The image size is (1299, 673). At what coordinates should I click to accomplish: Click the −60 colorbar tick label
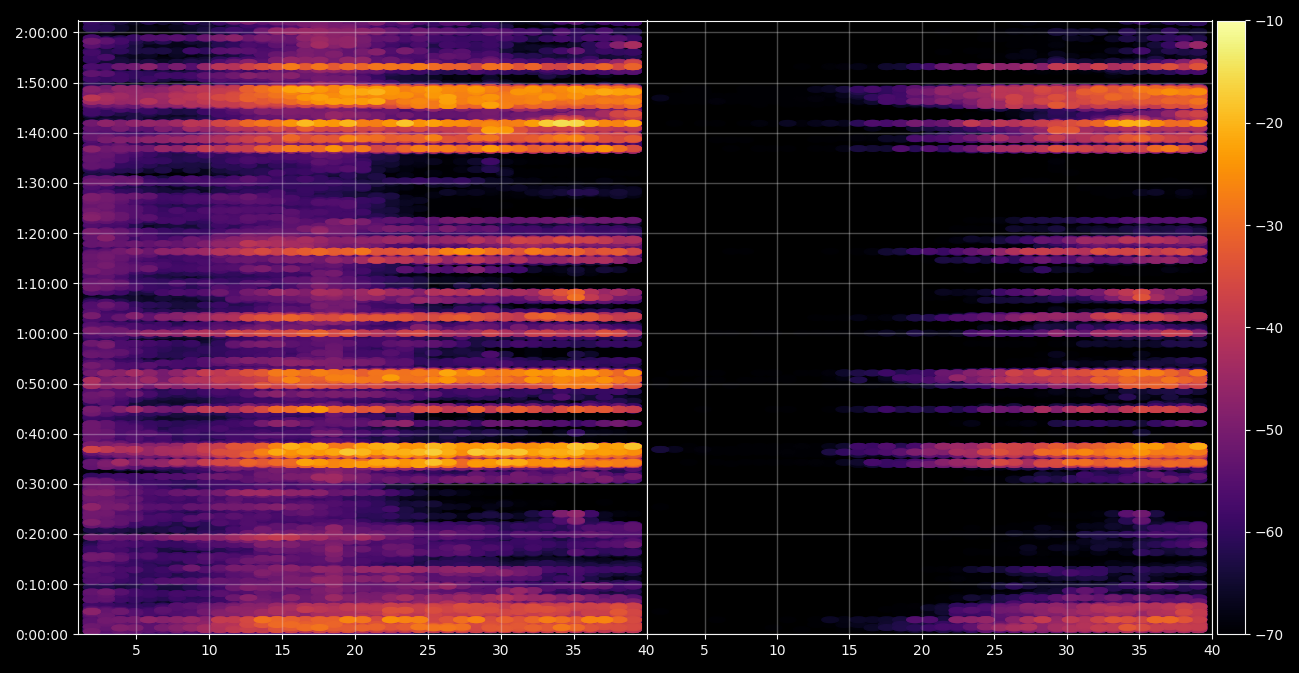[x=1269, y=532]
